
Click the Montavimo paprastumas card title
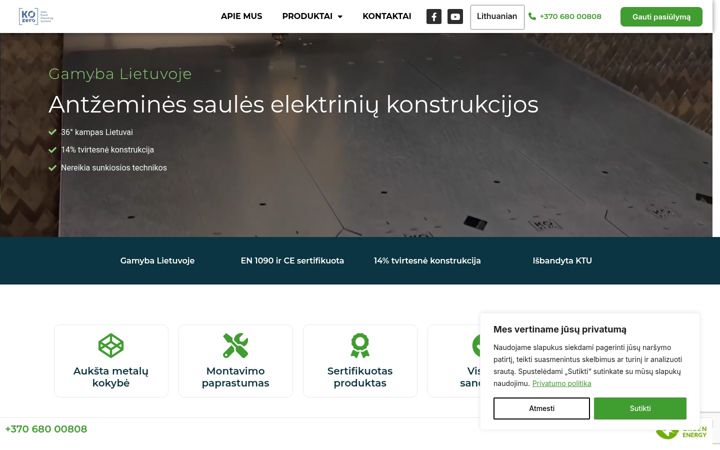pos(236,377)
